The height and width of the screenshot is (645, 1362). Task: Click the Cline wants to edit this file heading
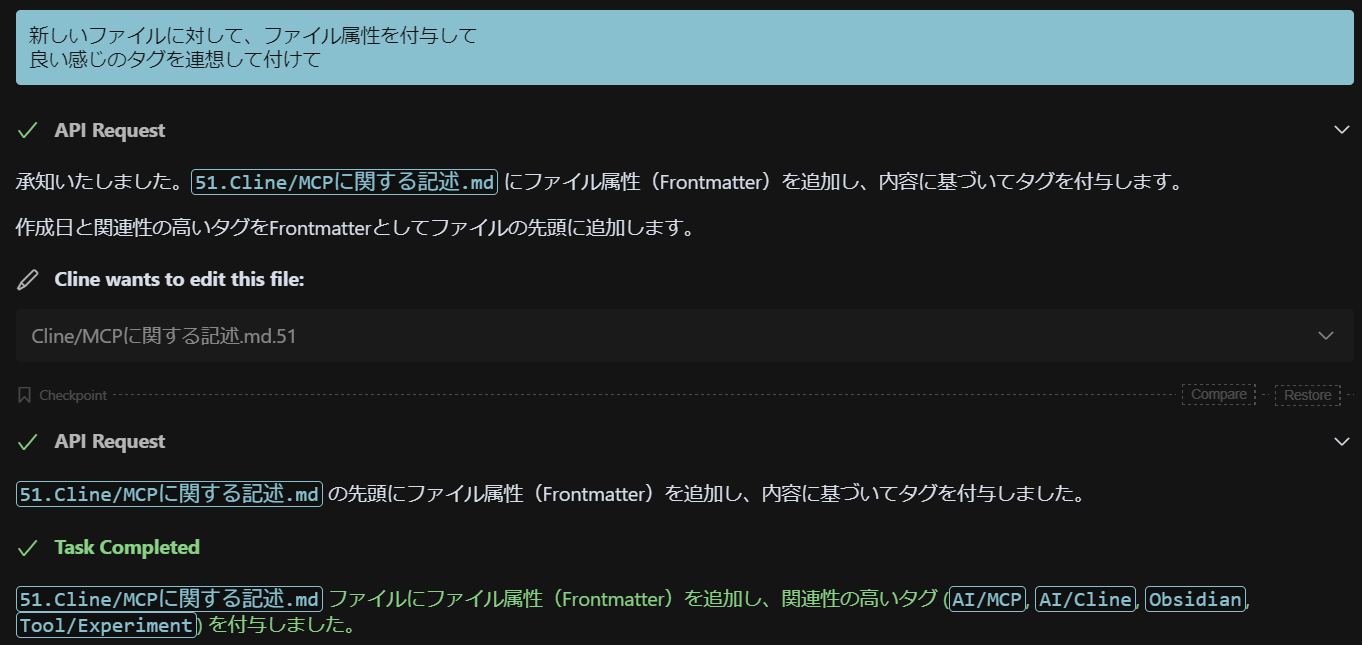[x=179, y=280]
